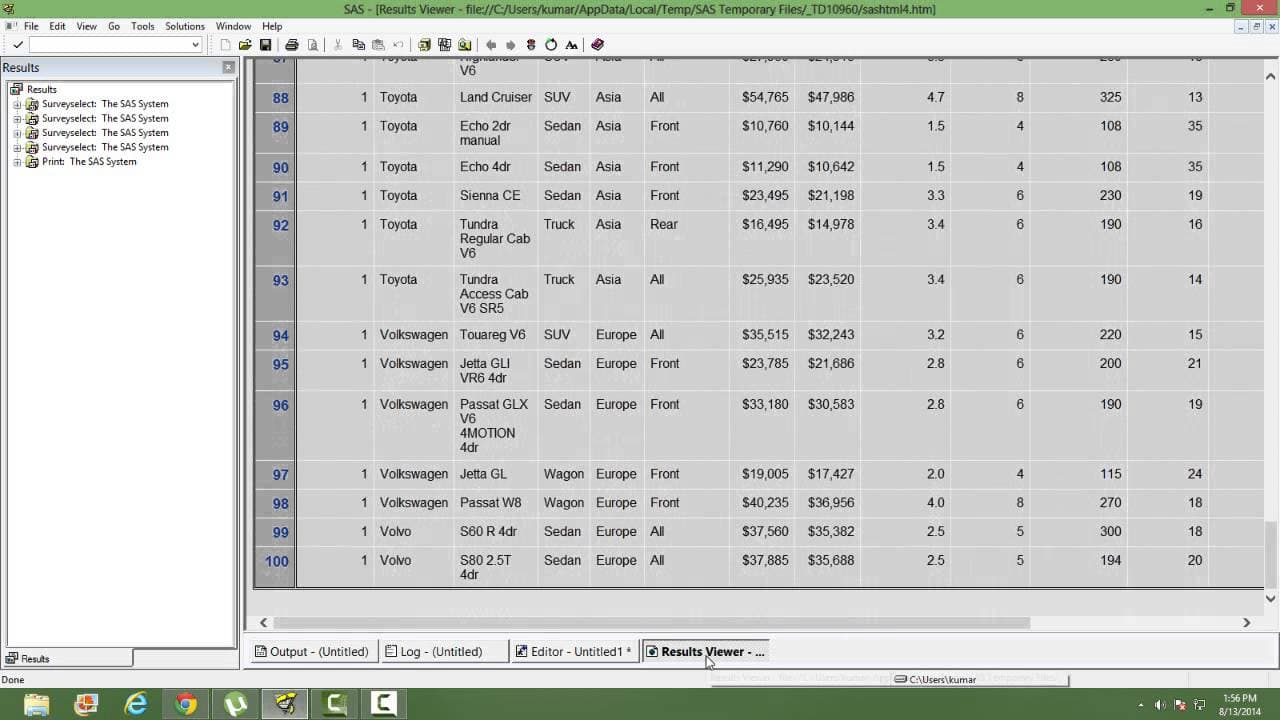The width and height of the screenshot is (1280, 720).
Task: Click the SAS application icon on the taskbar
Action: pyautogui.click(x=286, y=704)
